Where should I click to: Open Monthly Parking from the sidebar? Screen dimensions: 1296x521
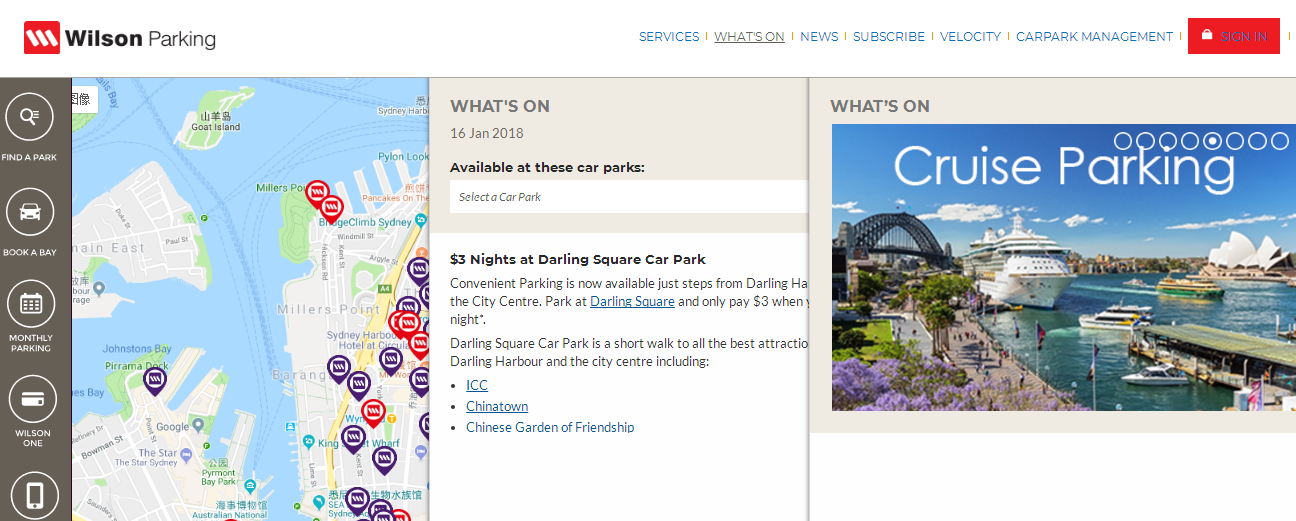30,316
